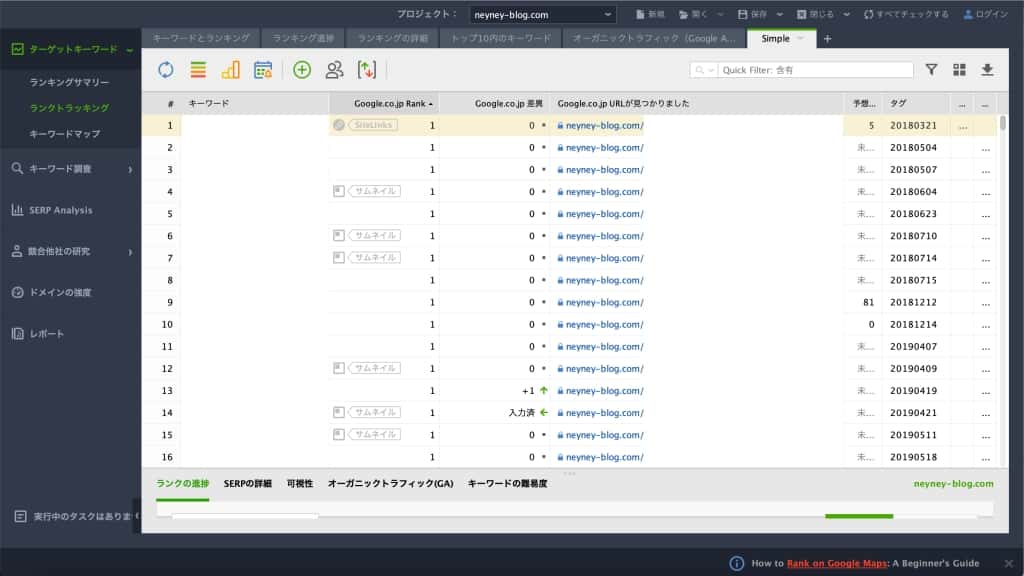Click the green add keywords plus icon
1024x576 pixels.
click(x=302, y=70)
